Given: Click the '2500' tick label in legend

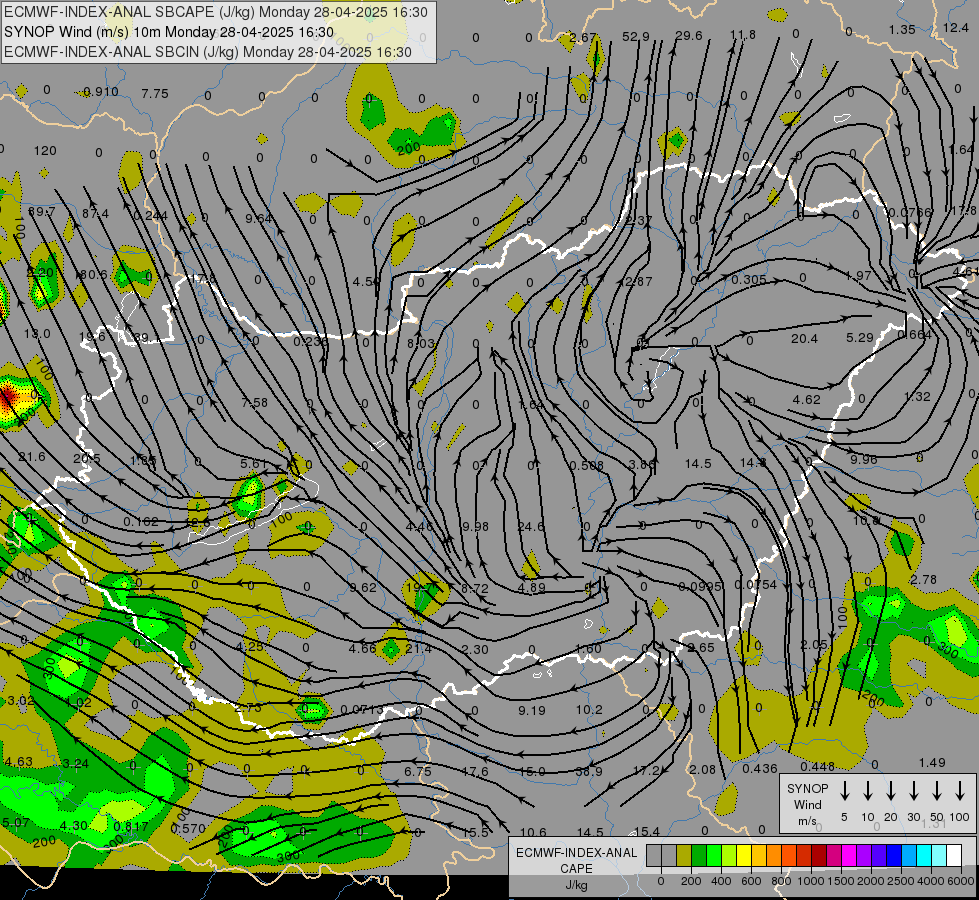Looking at the screenshot, I should click(x=901, y=881).
